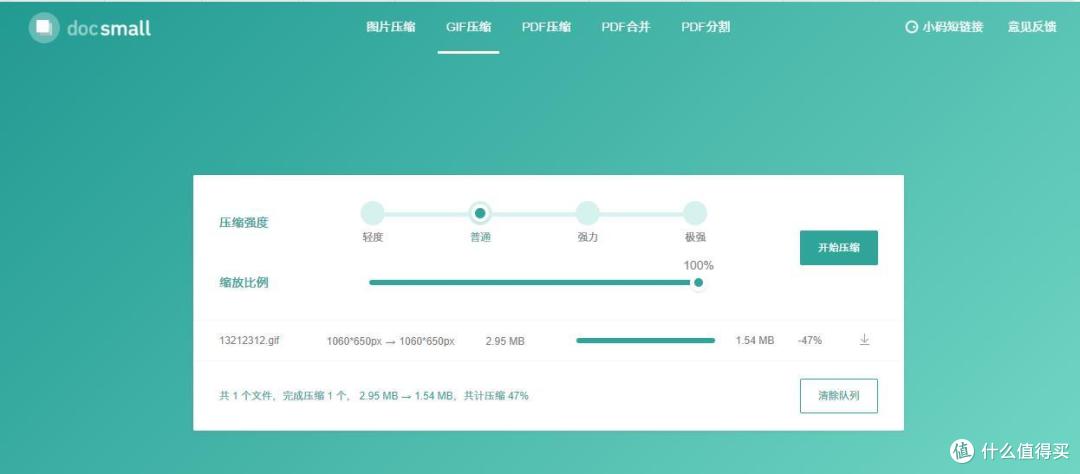Screen dimensions: 1080x474
Task: Select 极强 compression strength
Action: click(695, 213)
